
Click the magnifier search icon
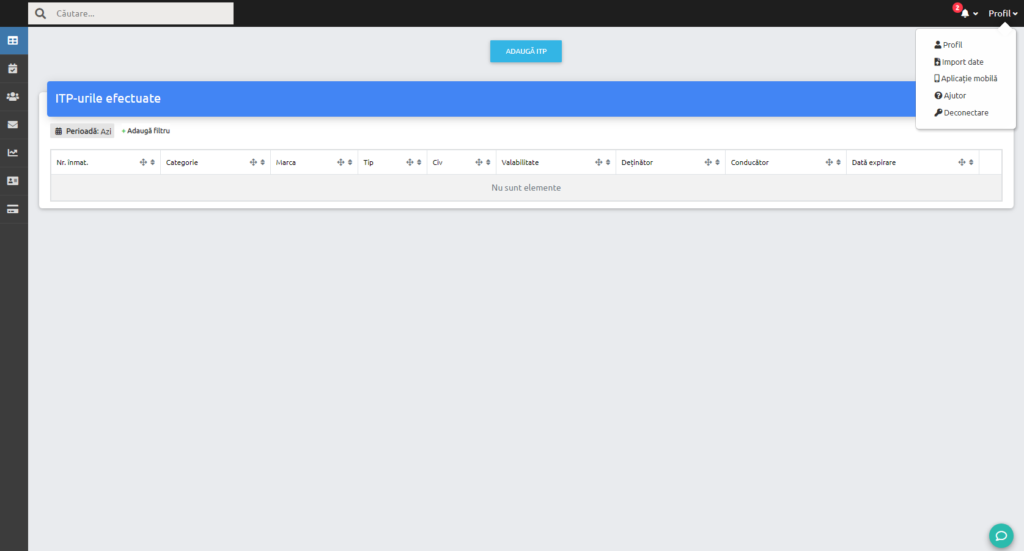(x=40, y=13)
